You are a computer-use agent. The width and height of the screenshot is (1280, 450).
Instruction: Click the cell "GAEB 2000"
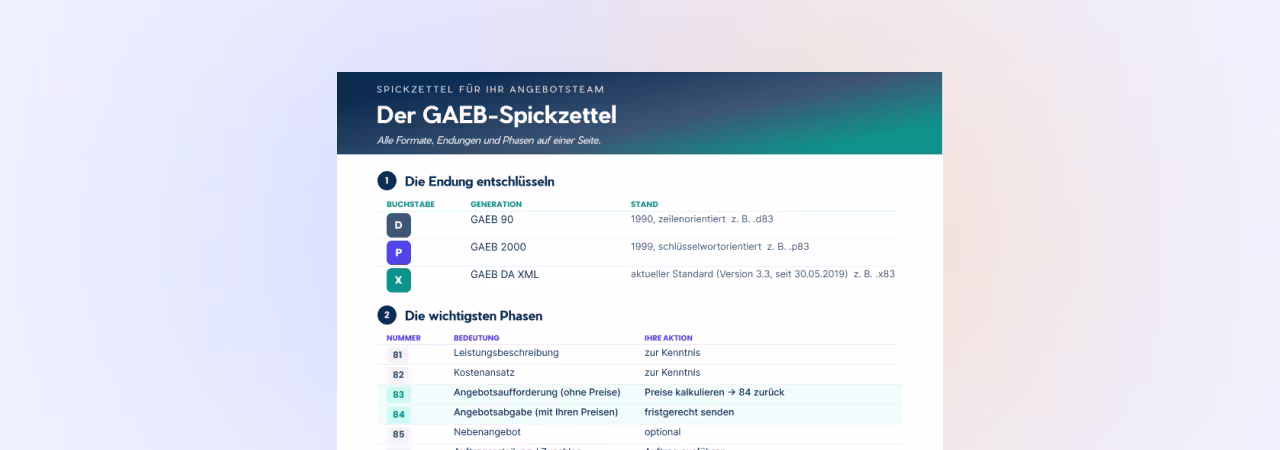(x=498, y=247)
